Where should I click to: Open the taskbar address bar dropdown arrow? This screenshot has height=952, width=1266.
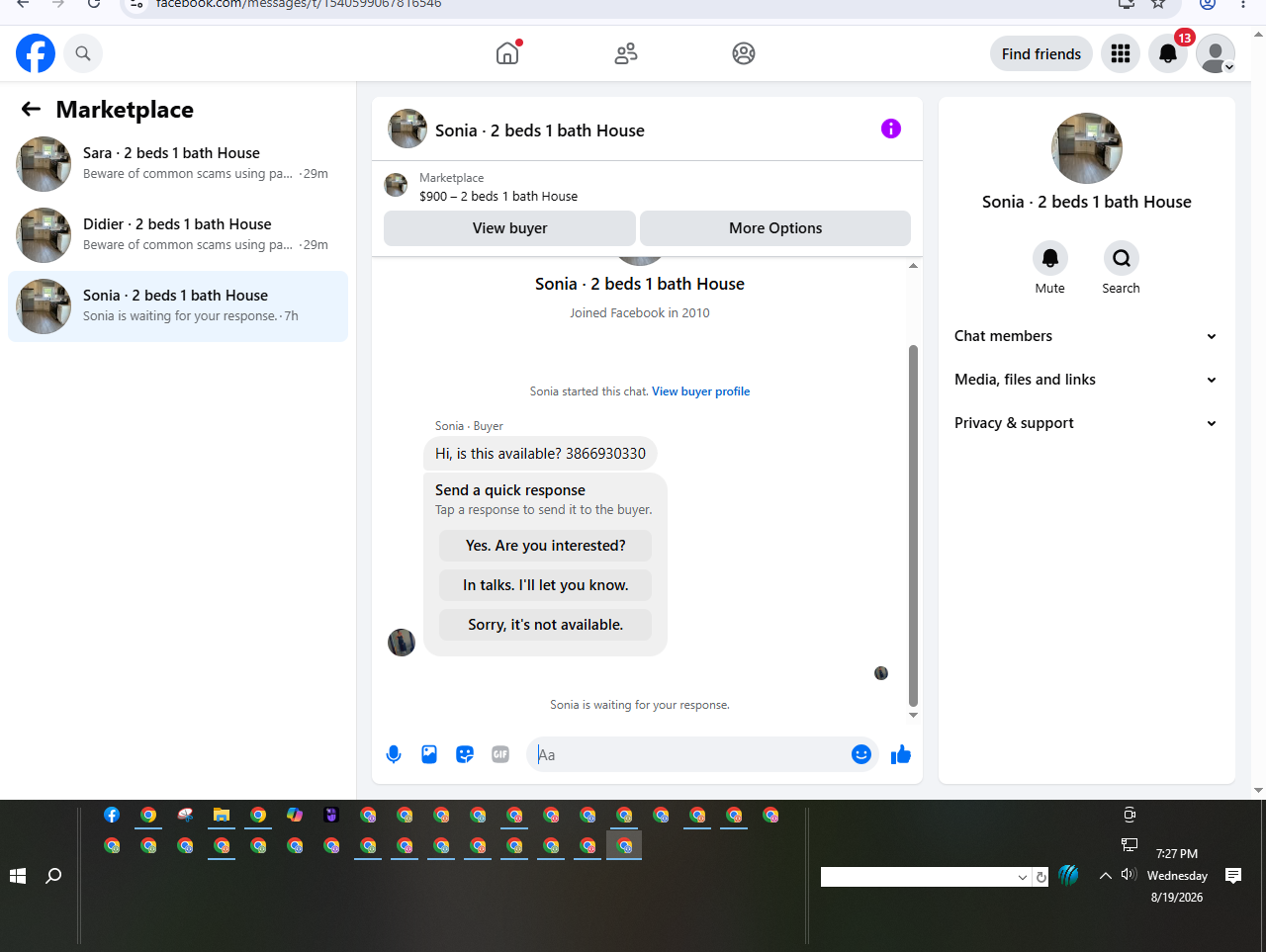[x=1023, y=877]
